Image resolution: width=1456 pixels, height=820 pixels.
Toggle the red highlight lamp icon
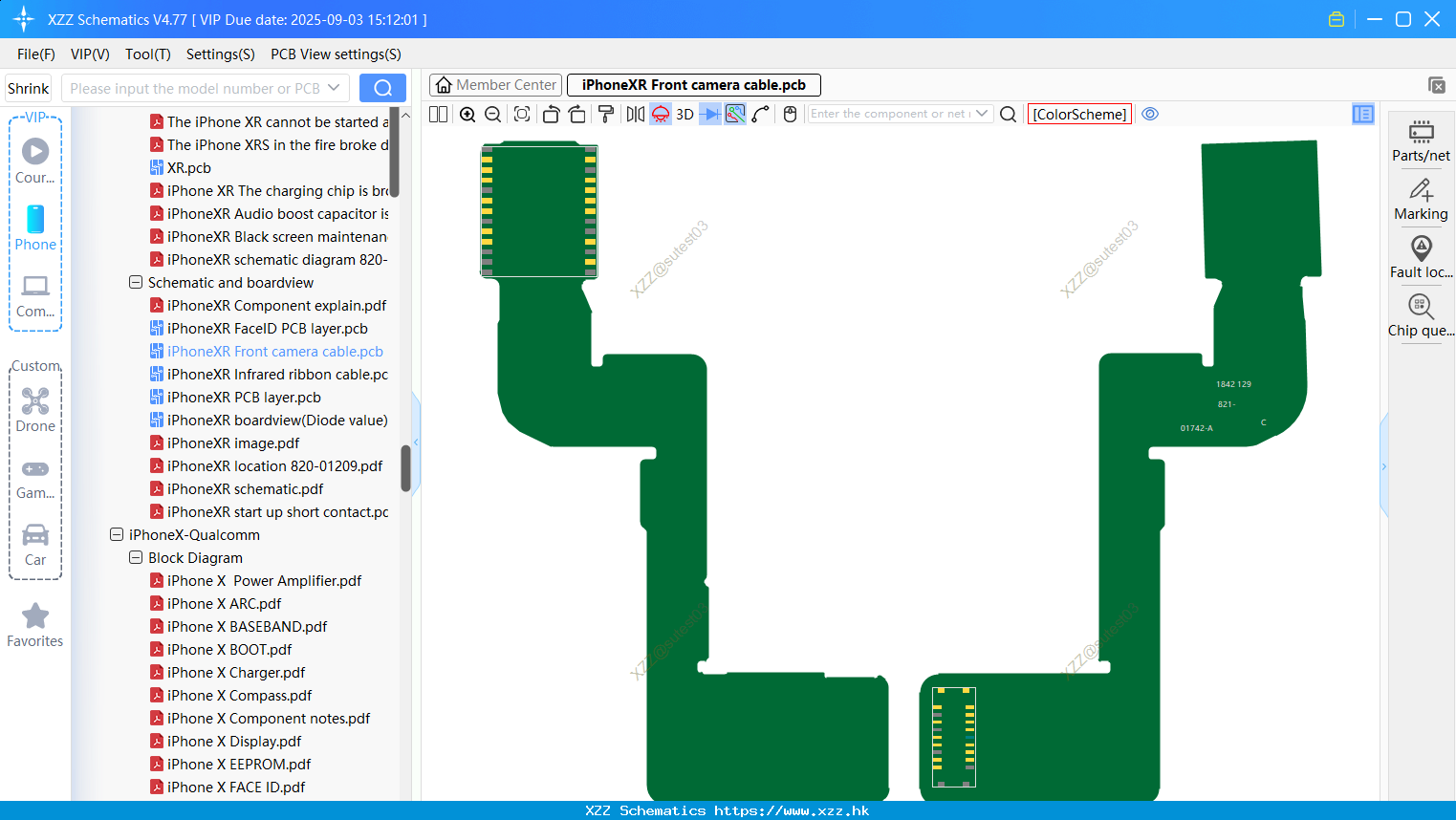point(661,114)
